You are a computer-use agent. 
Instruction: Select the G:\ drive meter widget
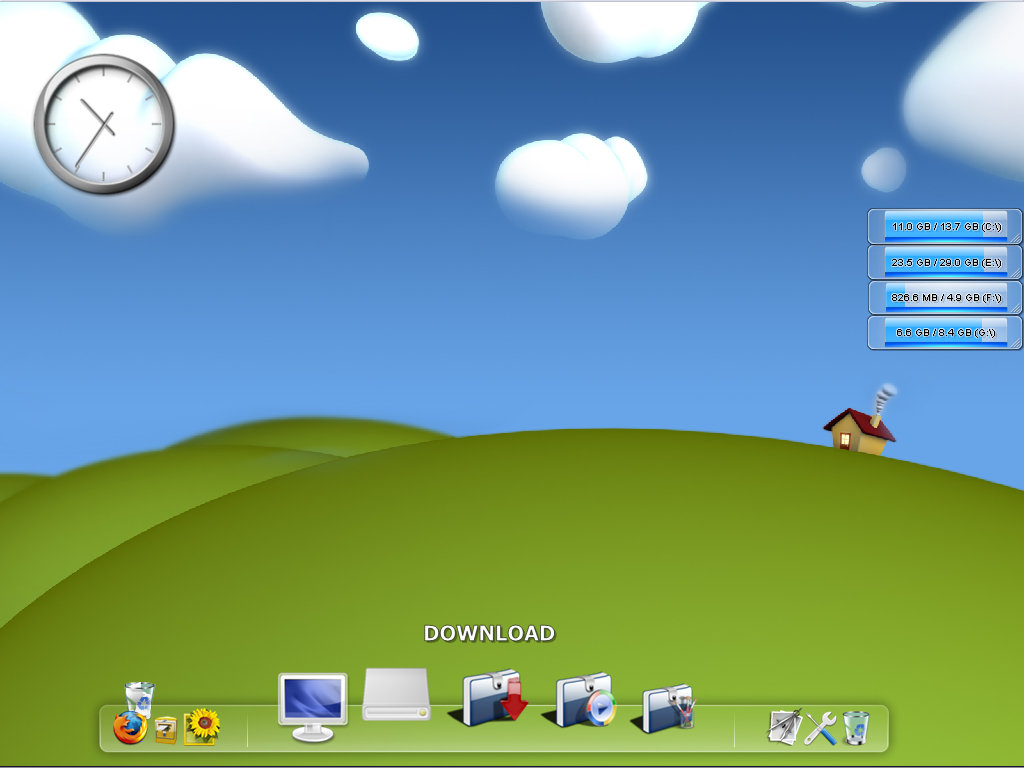pyautogui.click(x=943, y=333)
